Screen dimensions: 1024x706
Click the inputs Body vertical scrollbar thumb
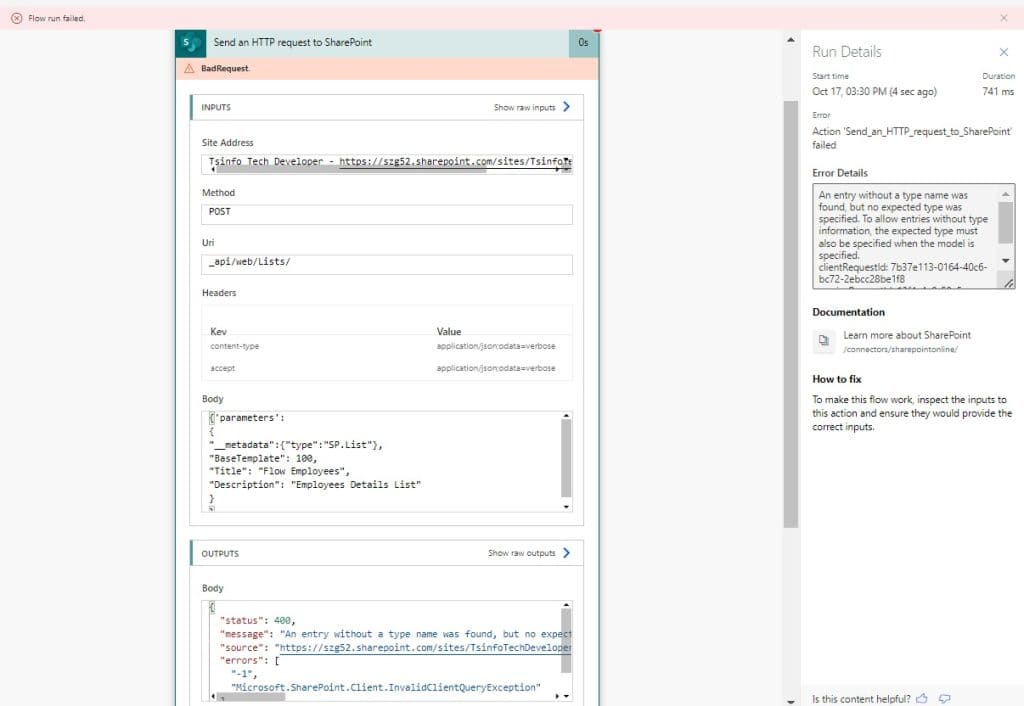566,458
